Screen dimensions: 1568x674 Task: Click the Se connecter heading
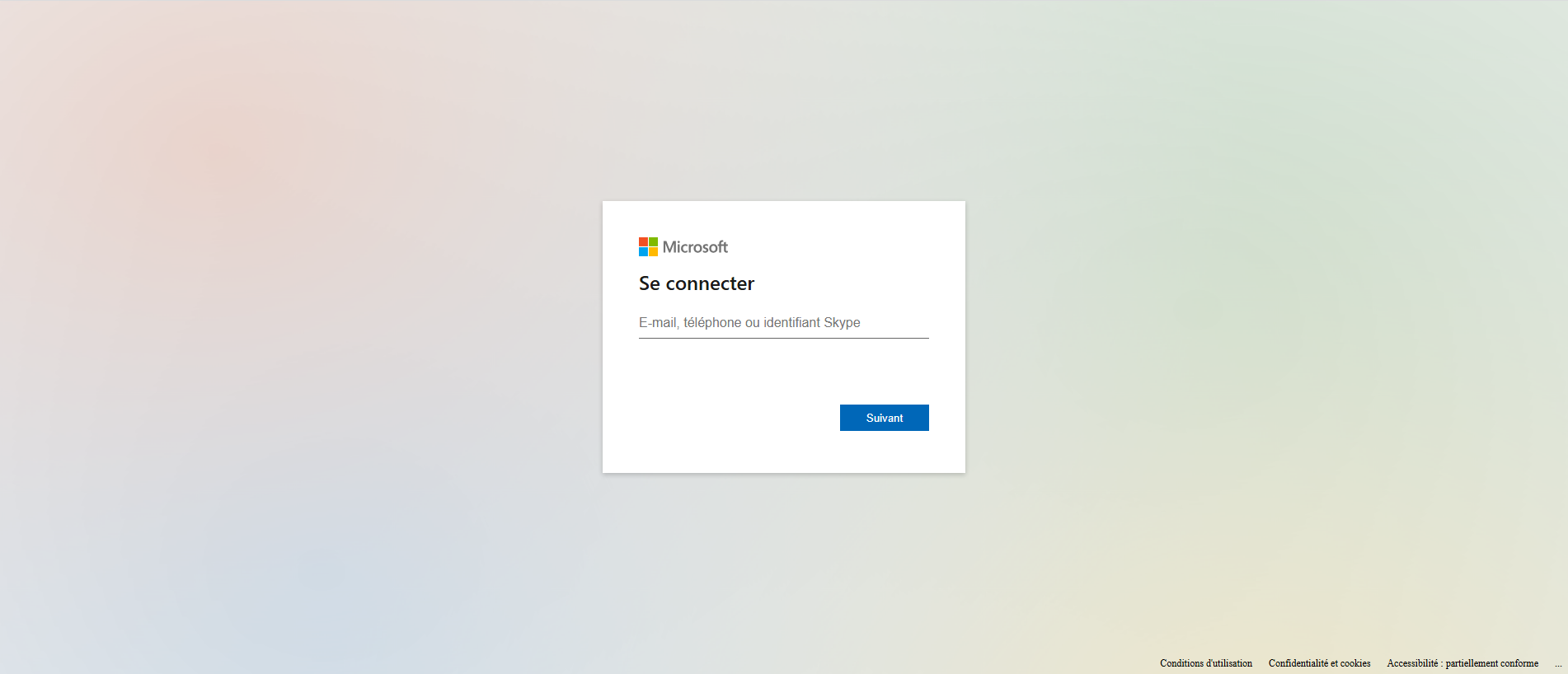click(x=697, y=283)
